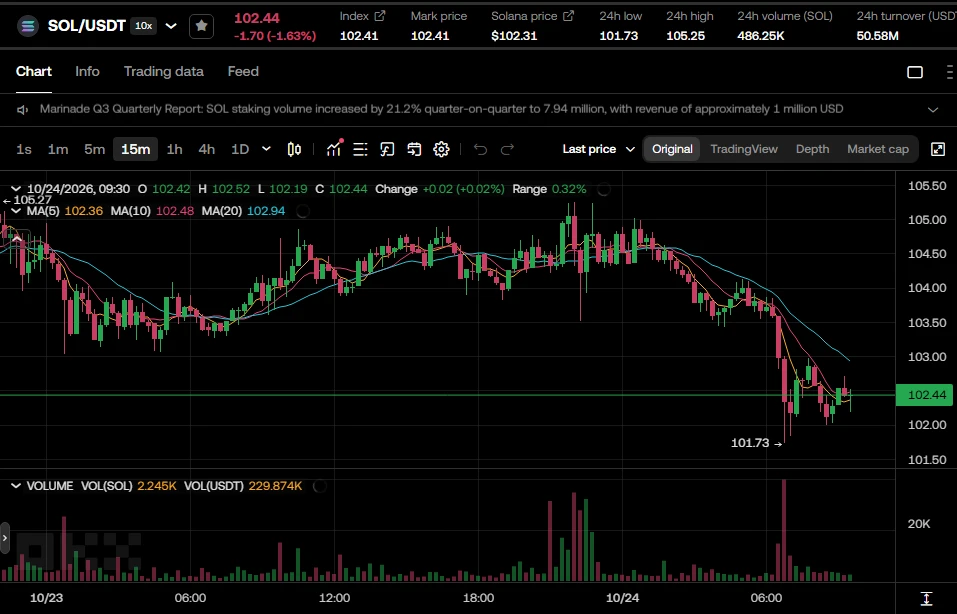This screenshot has height=614, width=957.
Task: Open the Trading data tab
Action: pos(164,71)
